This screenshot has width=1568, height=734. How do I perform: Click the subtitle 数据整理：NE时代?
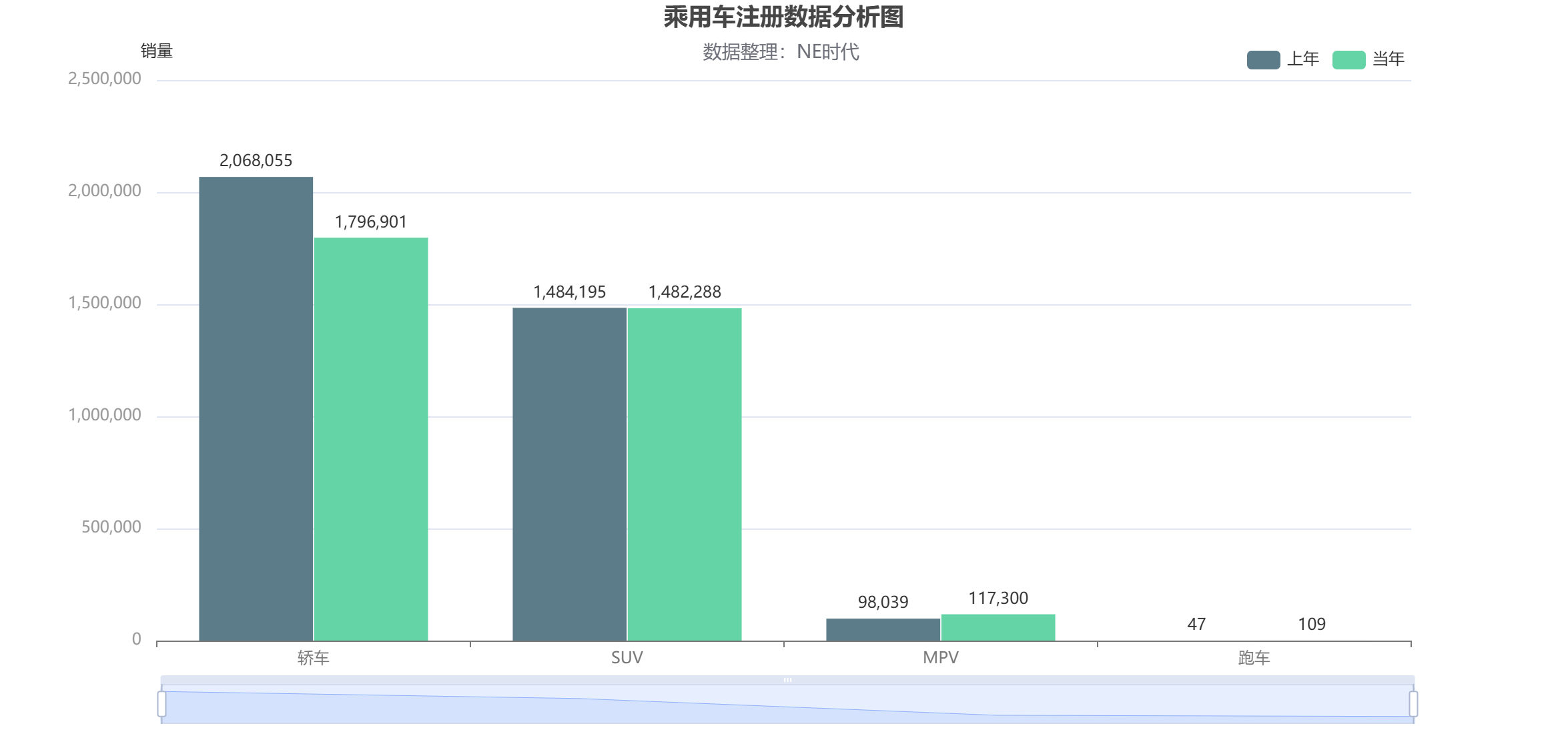pyautogui.click(x=781, y=52)
